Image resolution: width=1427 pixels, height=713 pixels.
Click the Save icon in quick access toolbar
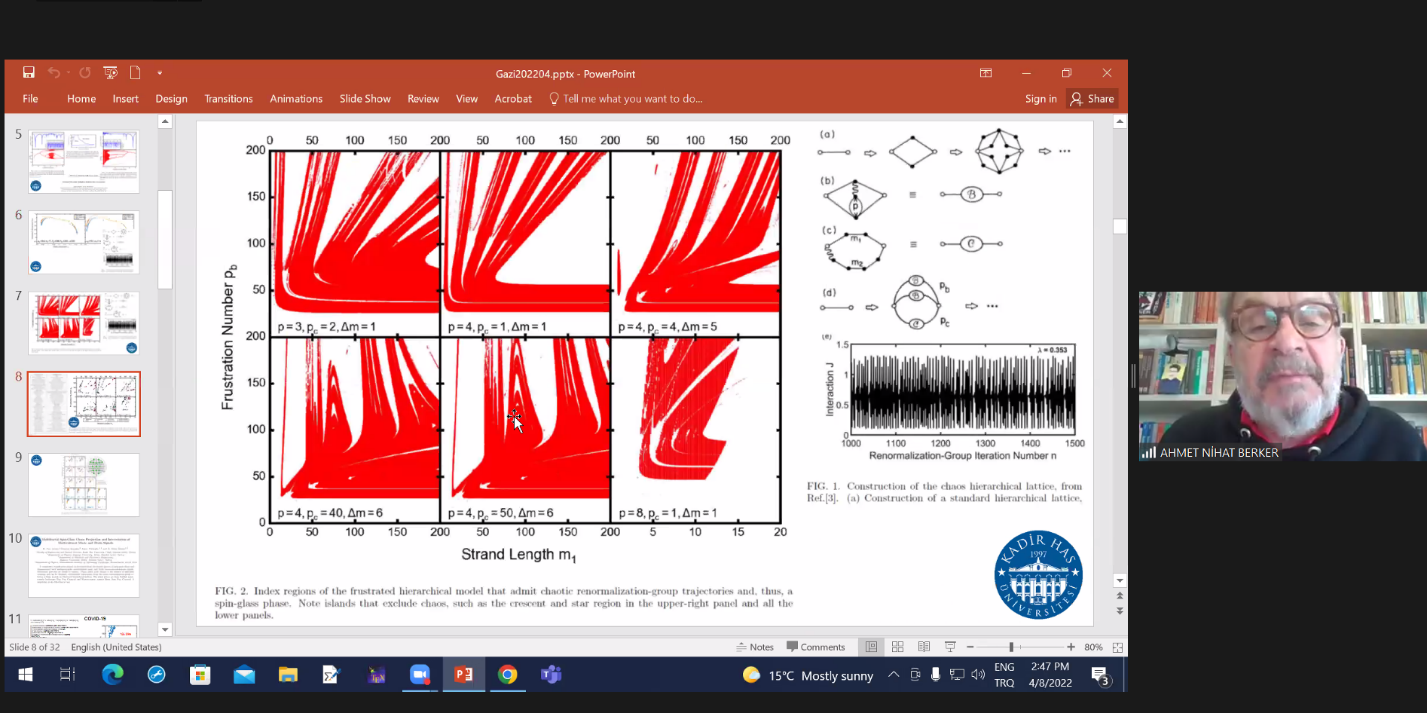tap(29, 73)
